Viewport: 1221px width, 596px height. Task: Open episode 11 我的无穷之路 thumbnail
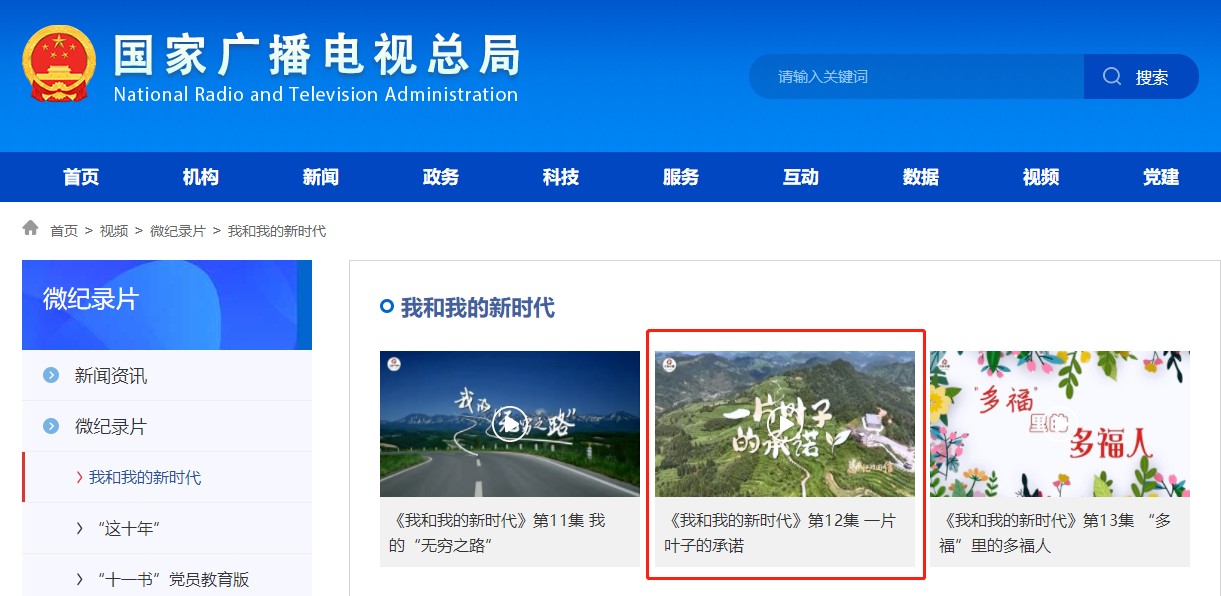(509, 423)
